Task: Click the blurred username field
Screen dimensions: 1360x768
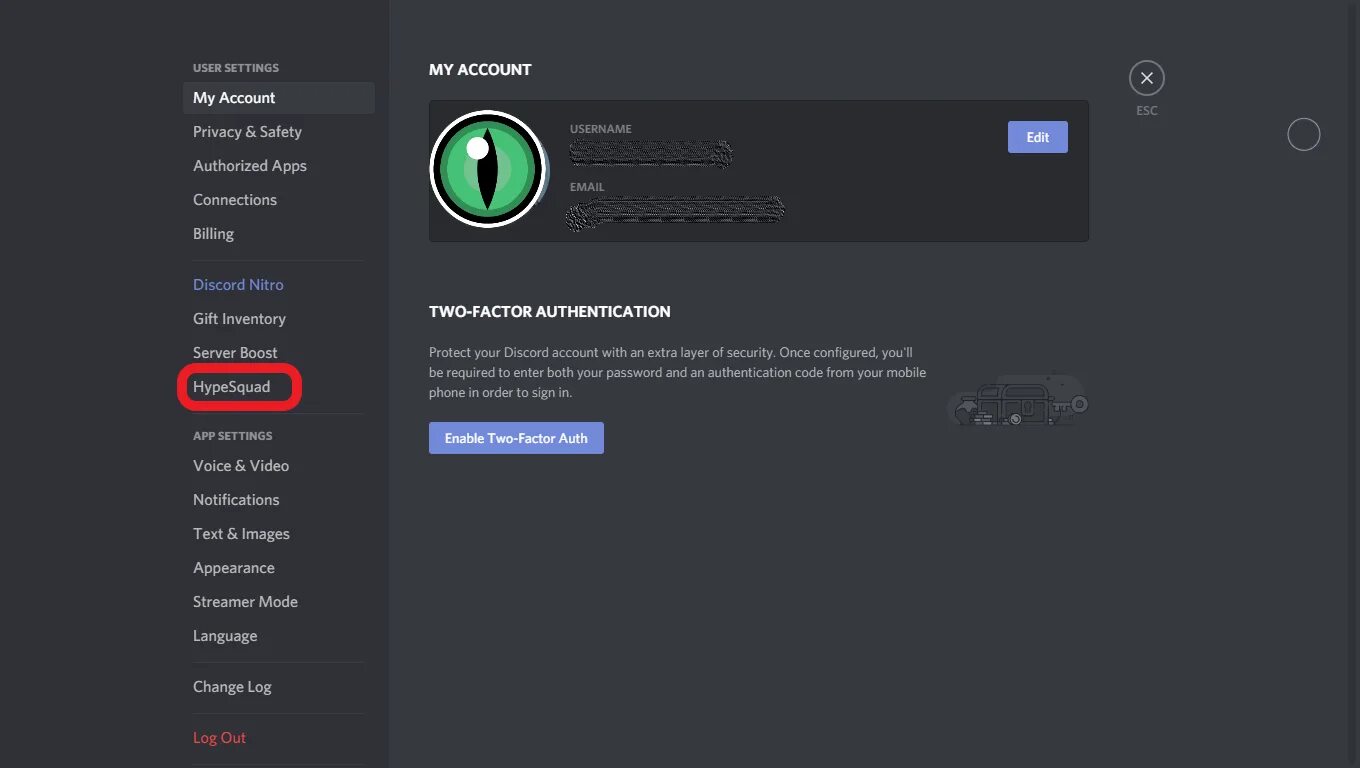Action: click(x=651, y=153)
